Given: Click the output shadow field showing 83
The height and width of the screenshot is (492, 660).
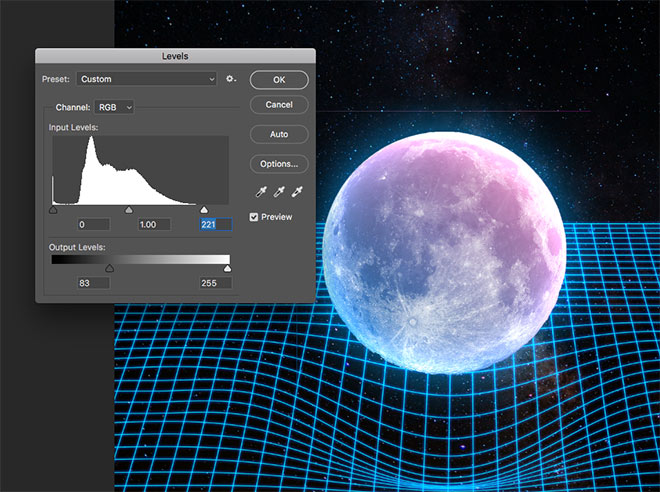Looking at the screenshot, I should (93, 283).
